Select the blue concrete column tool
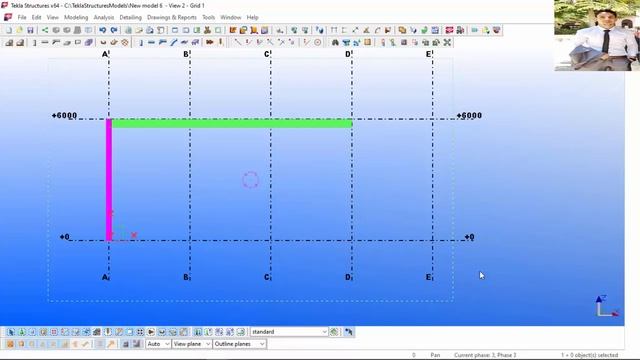Screen dimensions: 640x360 [x=141, y=42]
